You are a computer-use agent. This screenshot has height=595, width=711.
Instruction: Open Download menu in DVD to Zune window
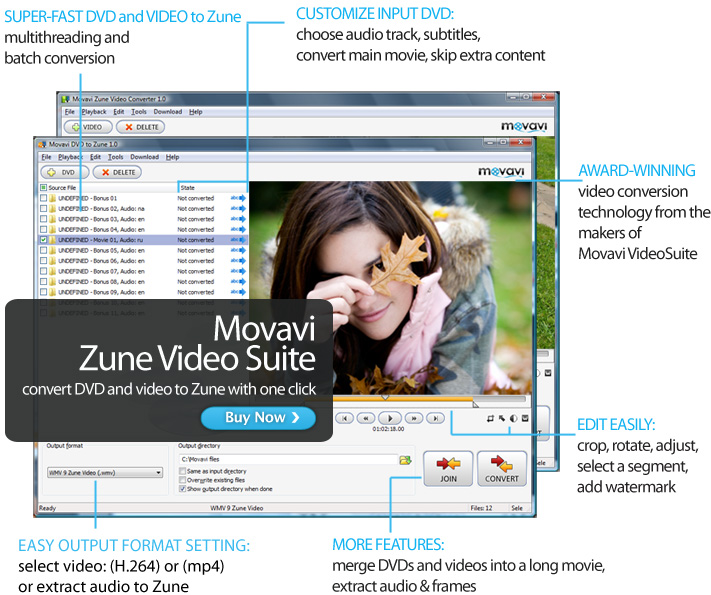pyautogui.click(x=145, y=157)
